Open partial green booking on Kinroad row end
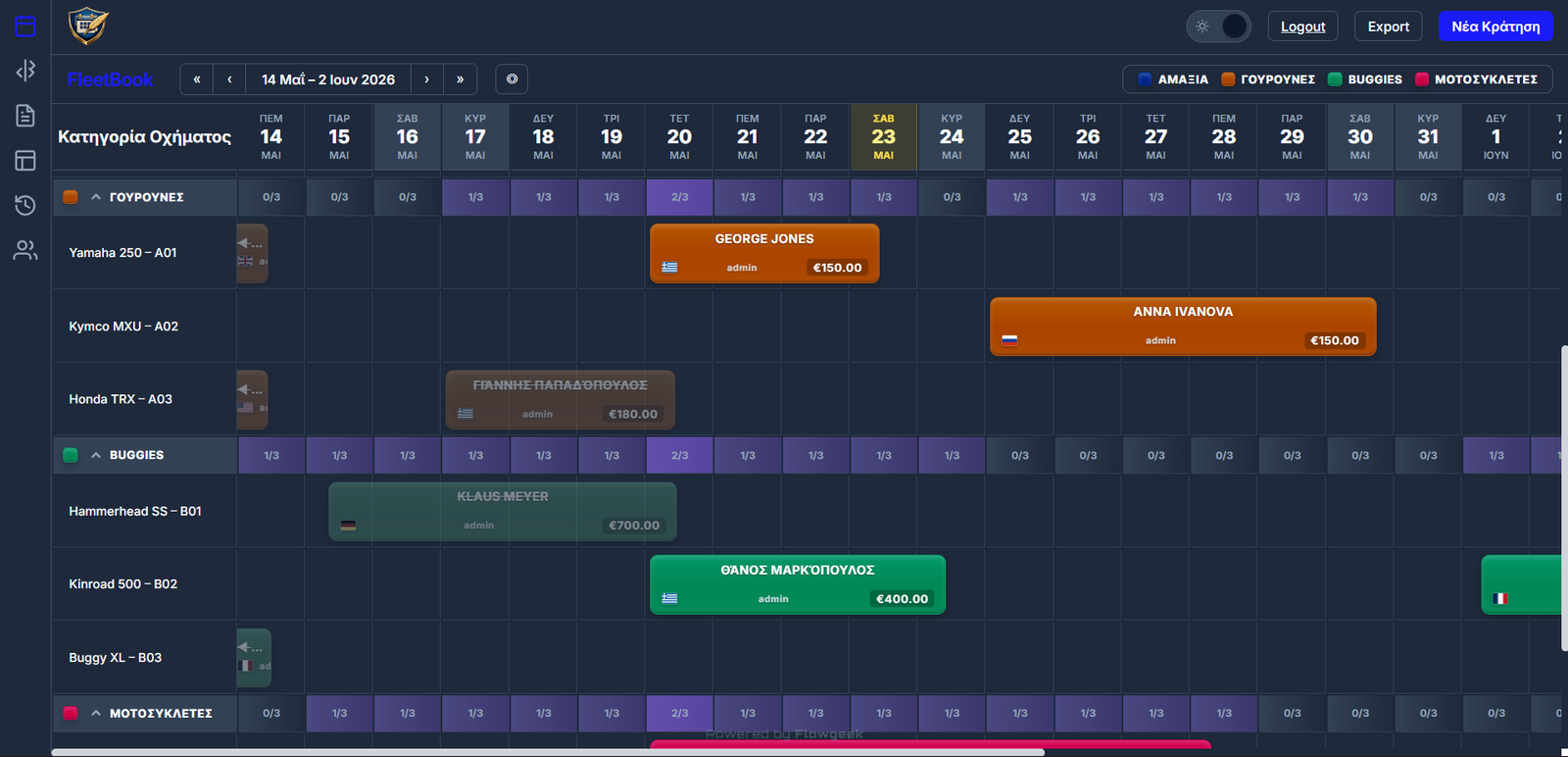1568x757 pixels. coord(1522,584)
